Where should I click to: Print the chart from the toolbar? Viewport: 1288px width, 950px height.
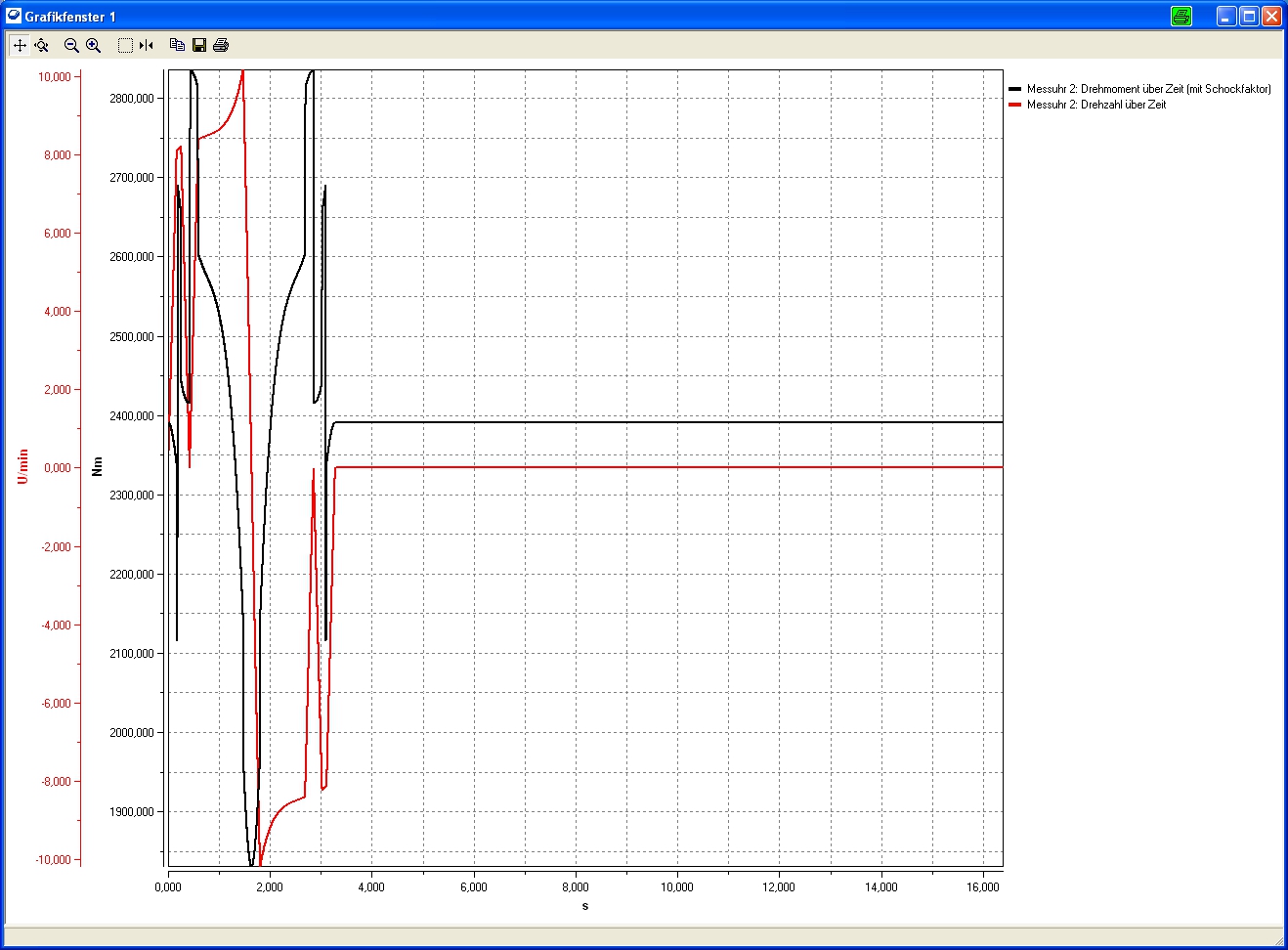click(x=221, y=45)
